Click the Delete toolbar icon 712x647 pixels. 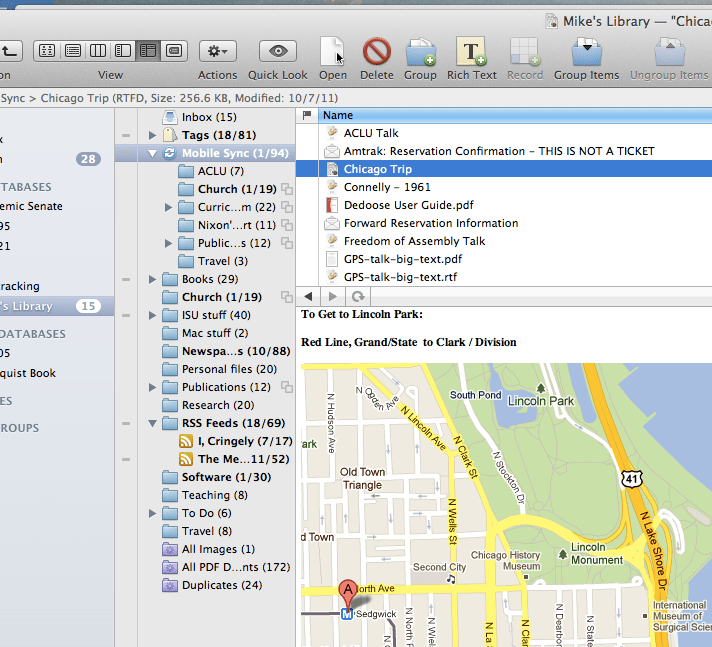[x=376, y=51]
